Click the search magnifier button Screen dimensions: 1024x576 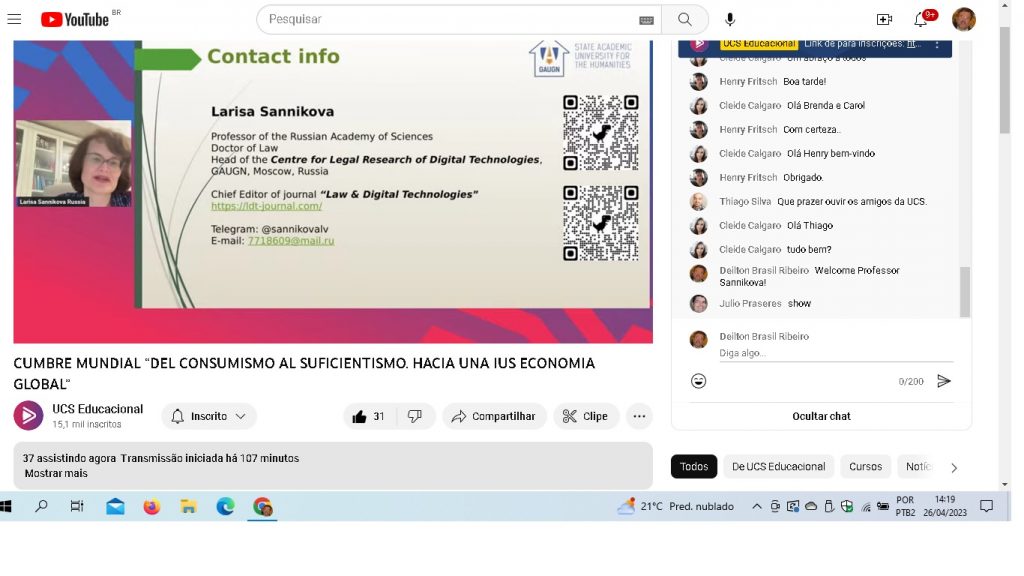click(685, 19)
